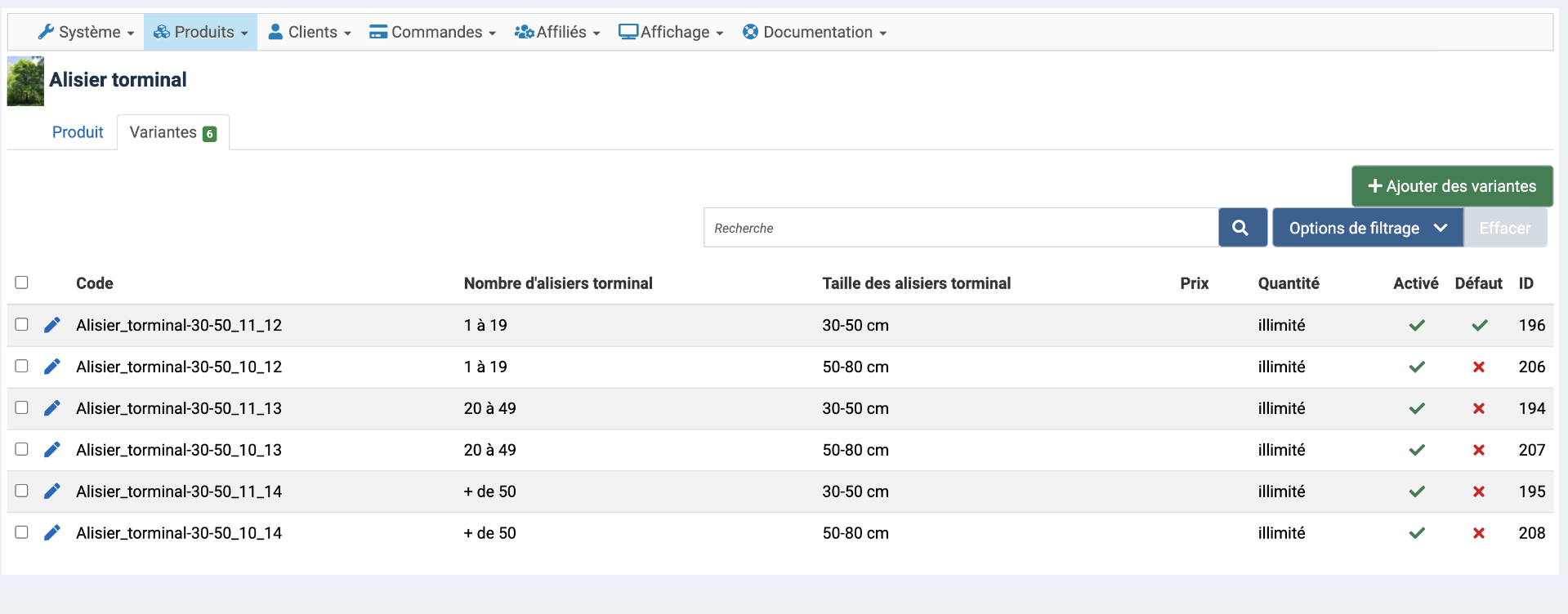1568x614 pixels.
Task: Click the edit pencil for Alisier_torminal-30-50_10_13
Action: point(52,450)
